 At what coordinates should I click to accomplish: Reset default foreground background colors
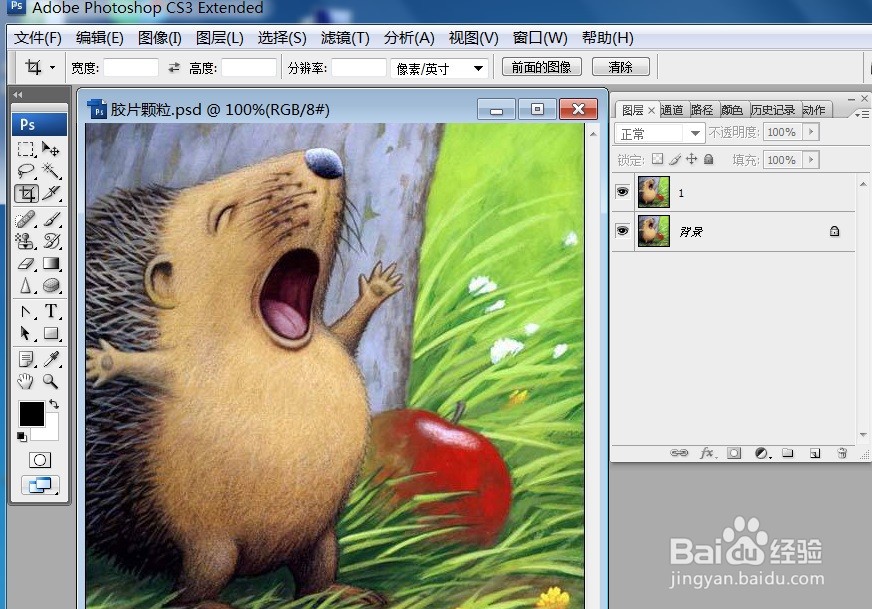point(22,437)
